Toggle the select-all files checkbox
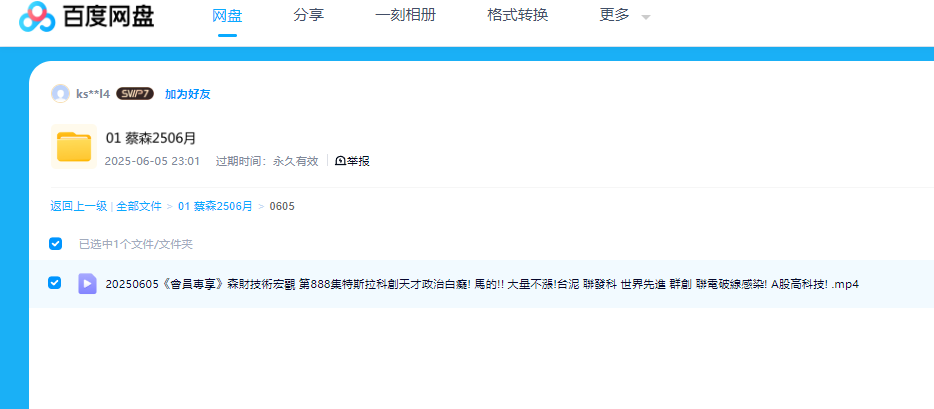 [56, 243]
